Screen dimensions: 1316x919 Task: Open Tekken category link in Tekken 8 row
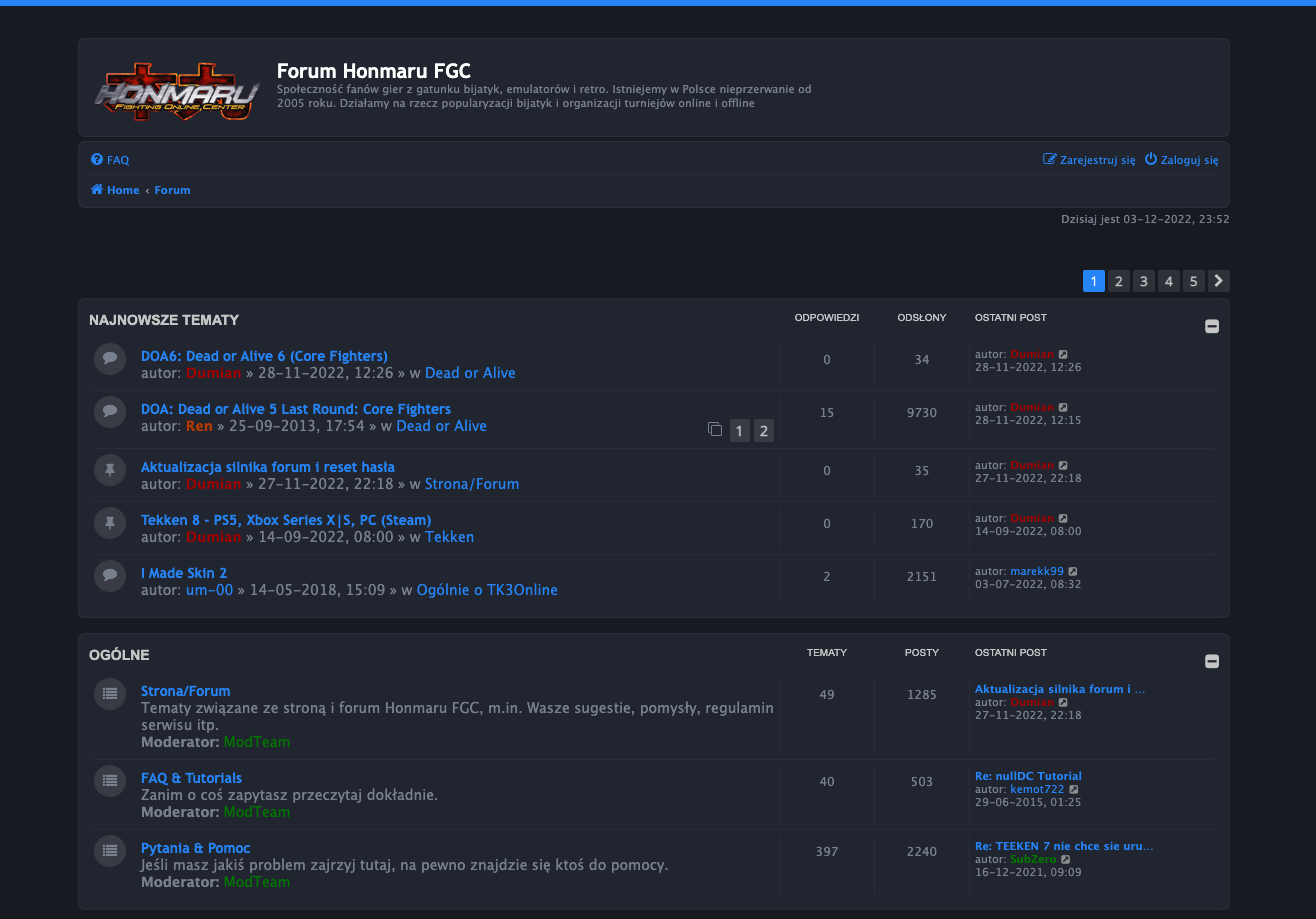tap(450, 537)
